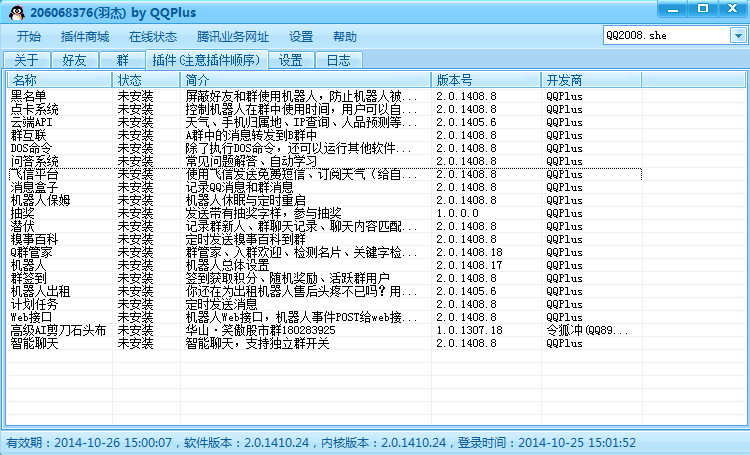The width and height of the screenshot is (750, 455).
Task: Select the DOS命令 plugin row
Action: click(325, 148)
